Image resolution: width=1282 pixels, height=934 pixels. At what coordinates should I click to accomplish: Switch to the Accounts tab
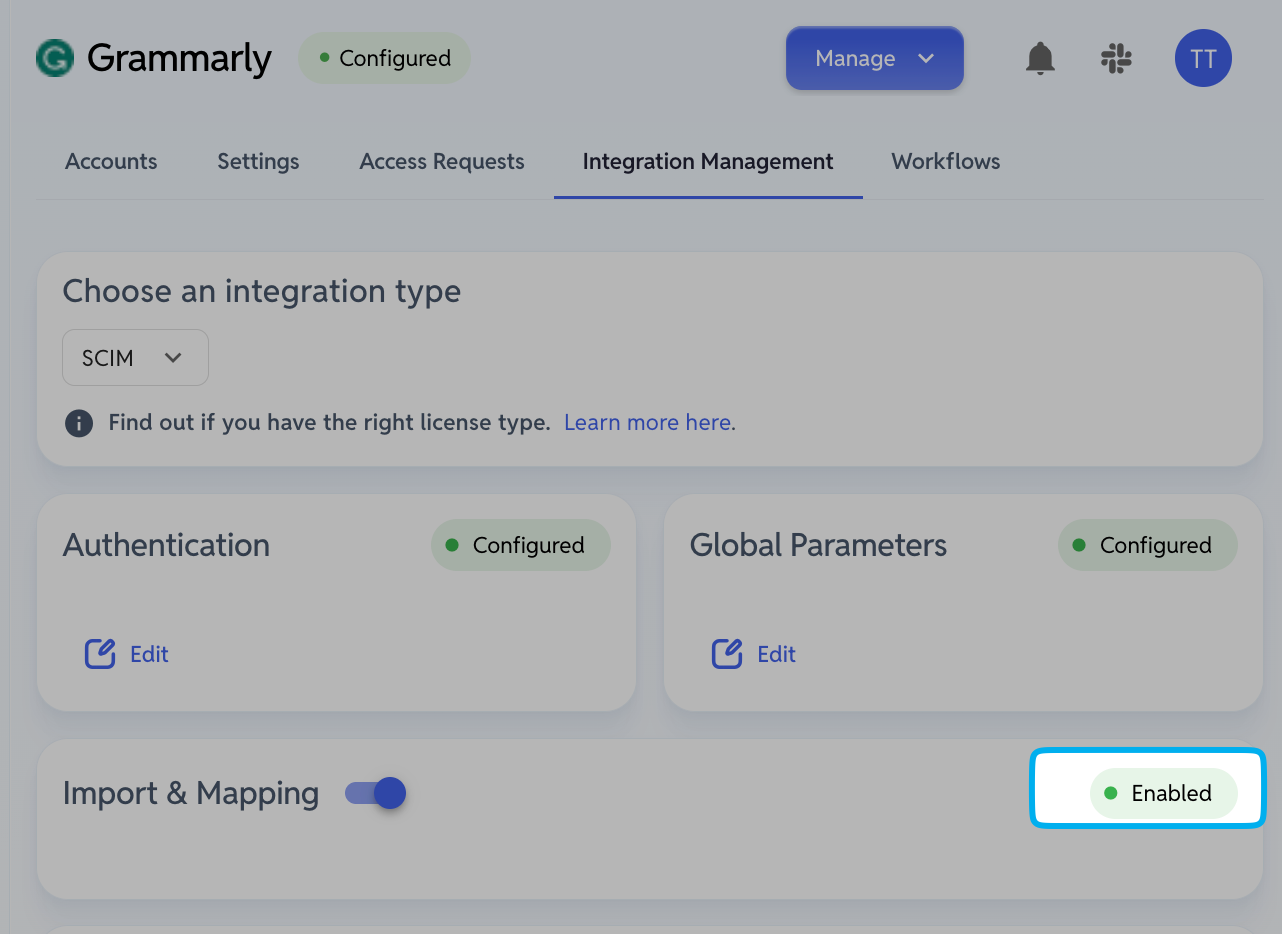pos(111,161)
